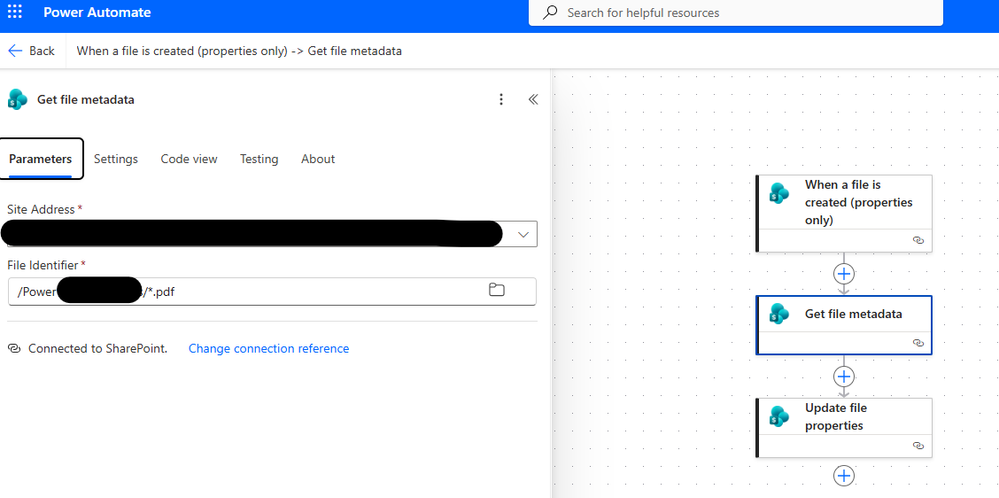Select the Get file metadata card on canvas

[844, 325]
